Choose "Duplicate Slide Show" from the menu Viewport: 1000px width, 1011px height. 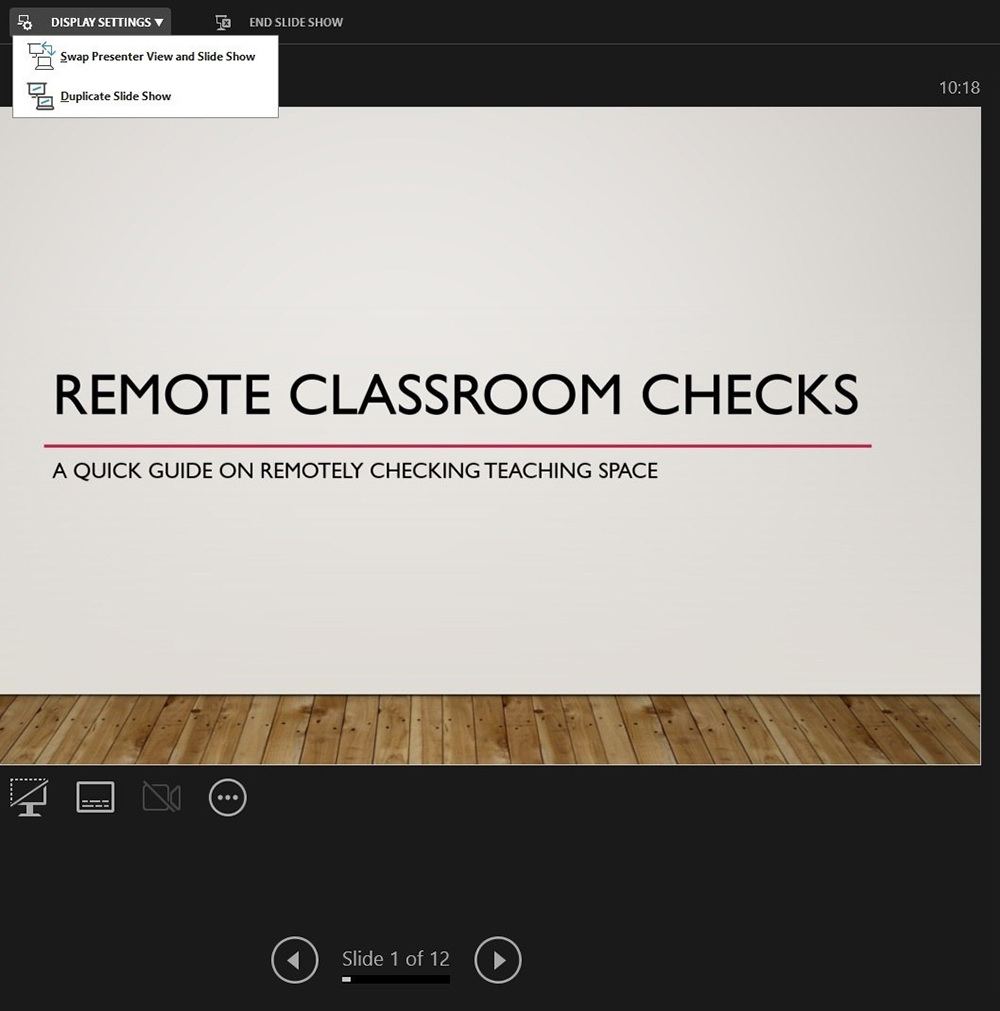click(116, 95)
